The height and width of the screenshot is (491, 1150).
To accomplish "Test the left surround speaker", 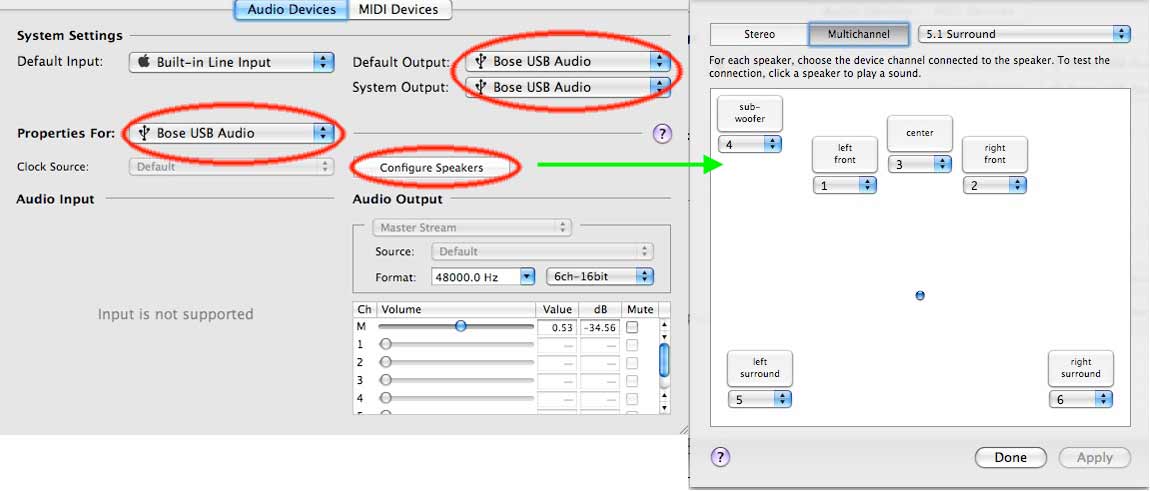I will (x=760, y=368).
